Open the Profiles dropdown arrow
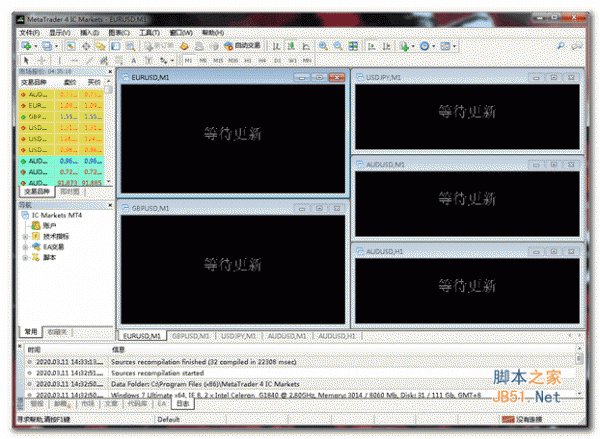The width and height of the screenshot is (600, 439). point(56,46)
